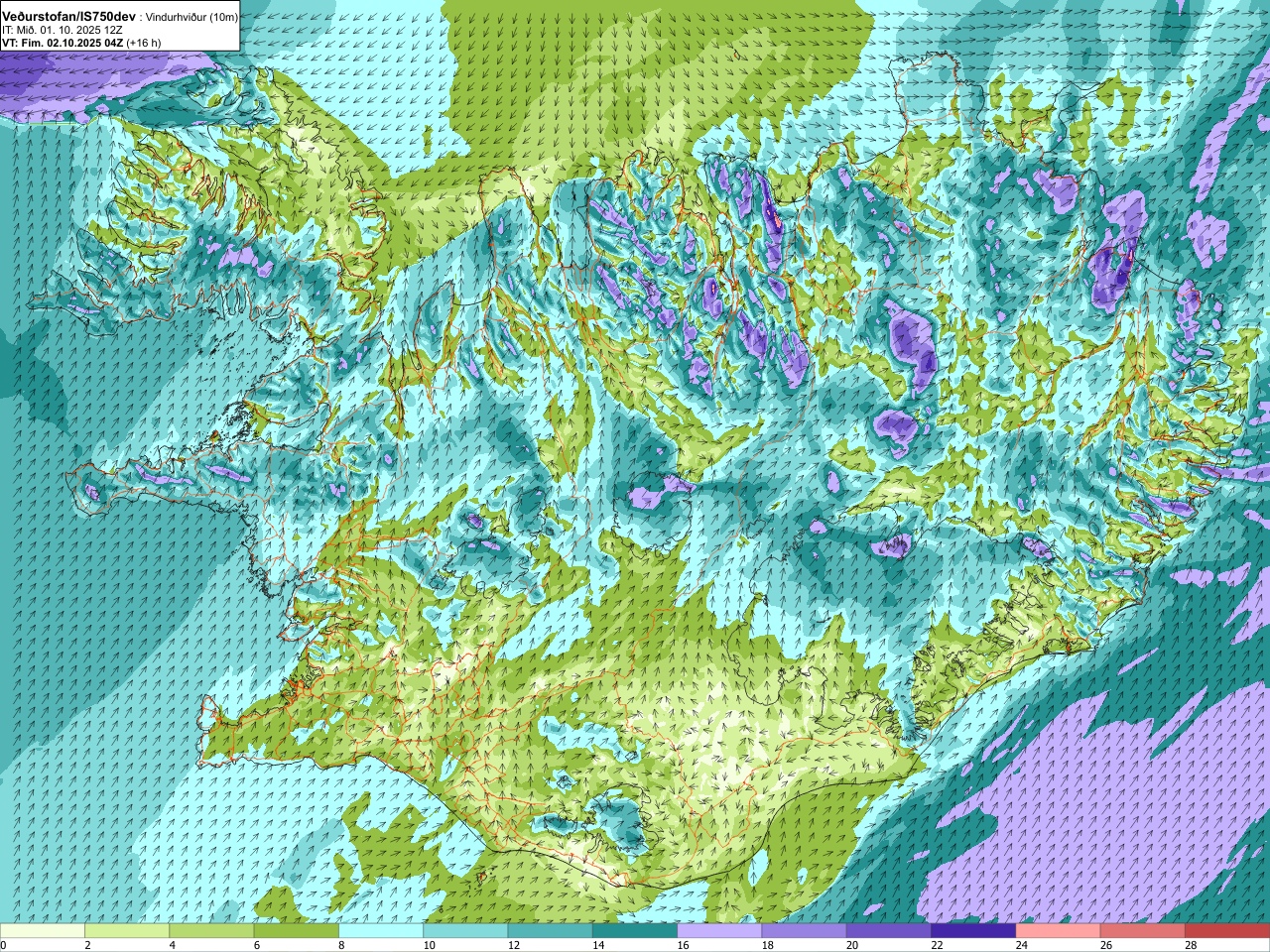Click the 28+ dark red legend swatch
1270x952 pixels.
click(x=1226, y=931)
